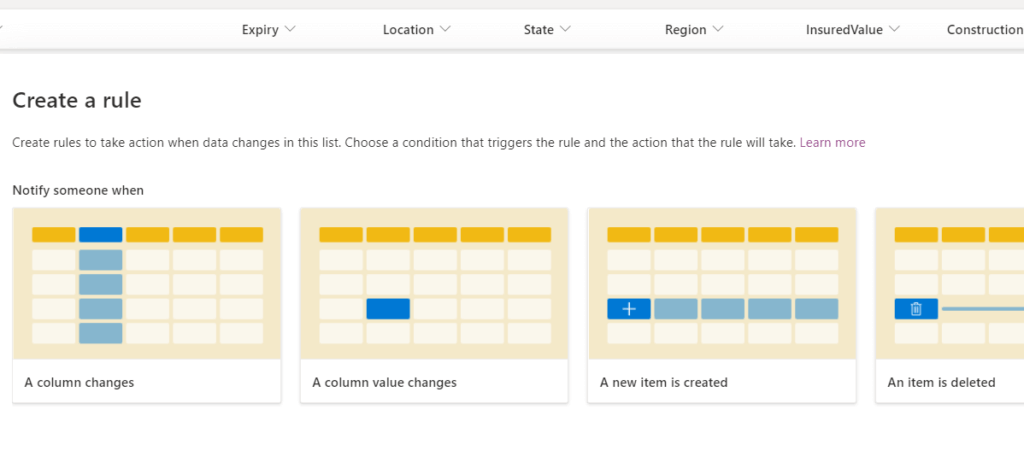Click the 'A column value changes' label

click(x=384, y=382)
